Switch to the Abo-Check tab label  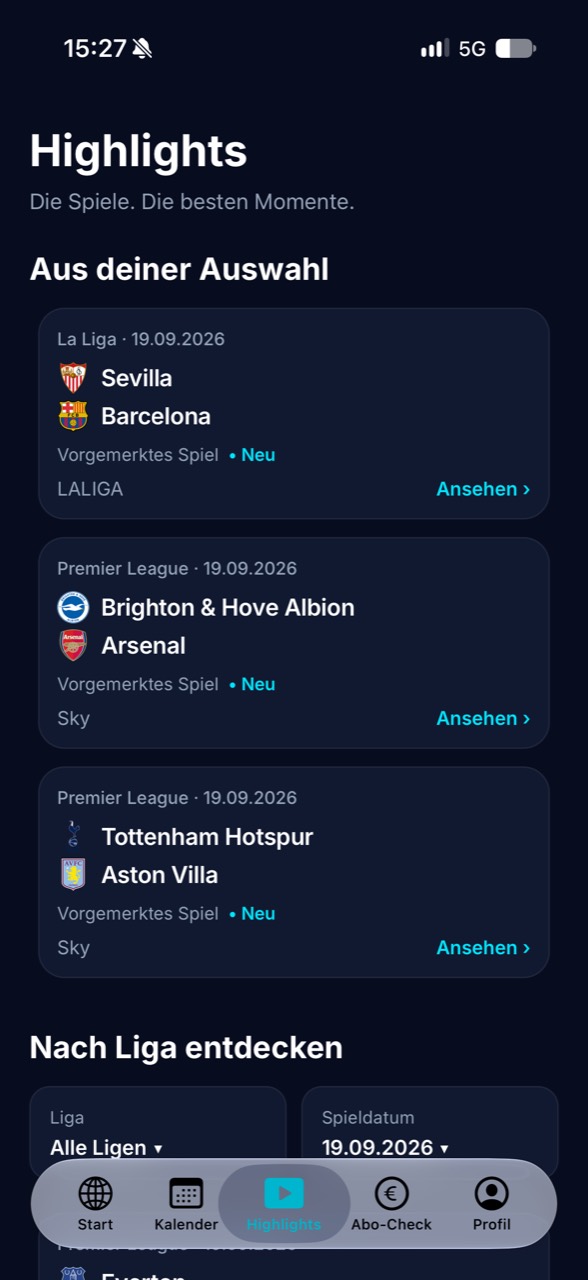click(x=392, y=1224)
